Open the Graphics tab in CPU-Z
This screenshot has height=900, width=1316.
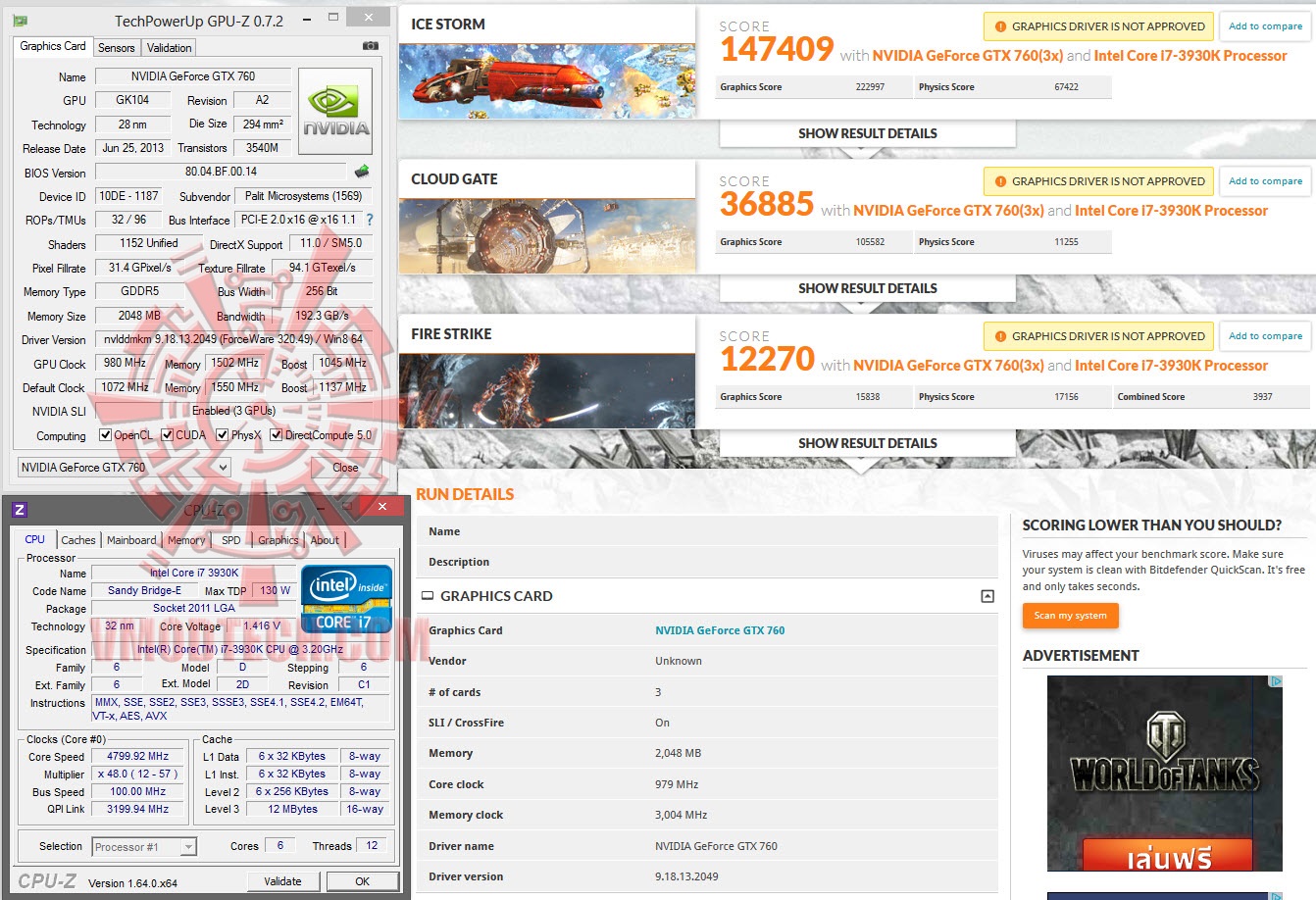tap(278, 540)
